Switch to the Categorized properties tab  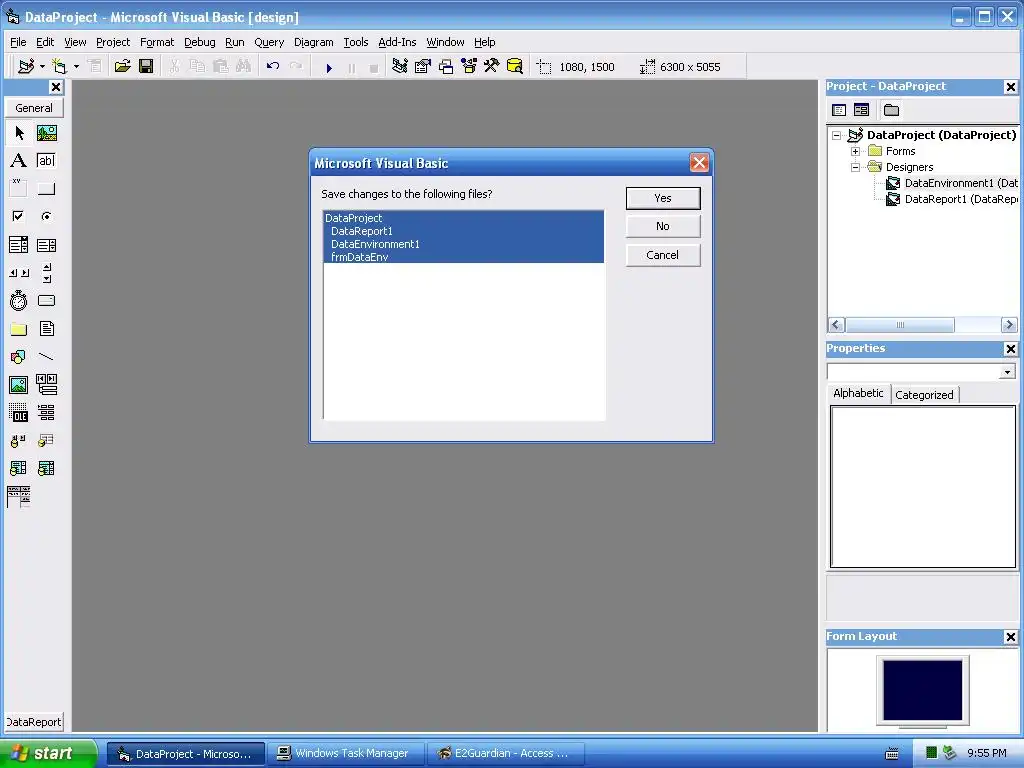click(925, 395)
